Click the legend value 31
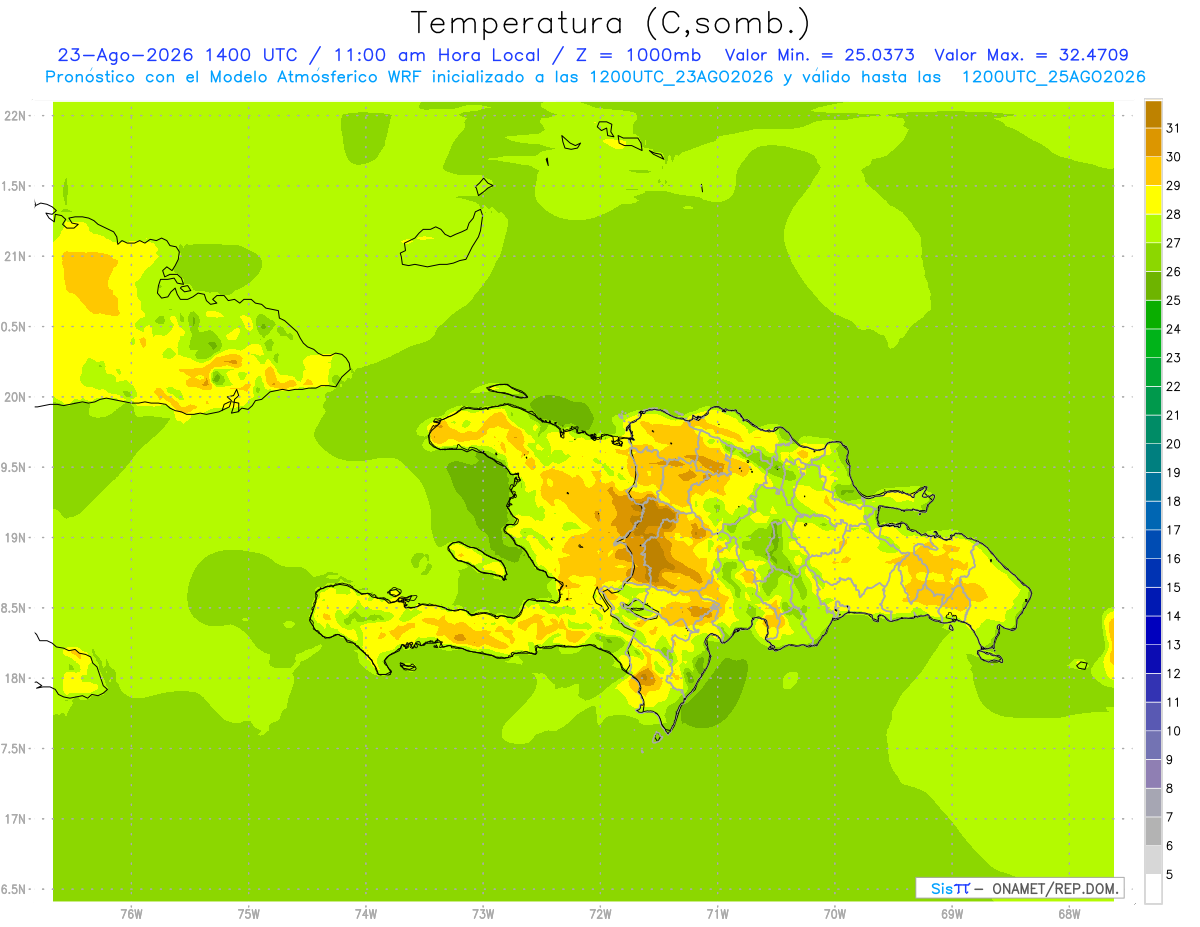 (1174, 128)
